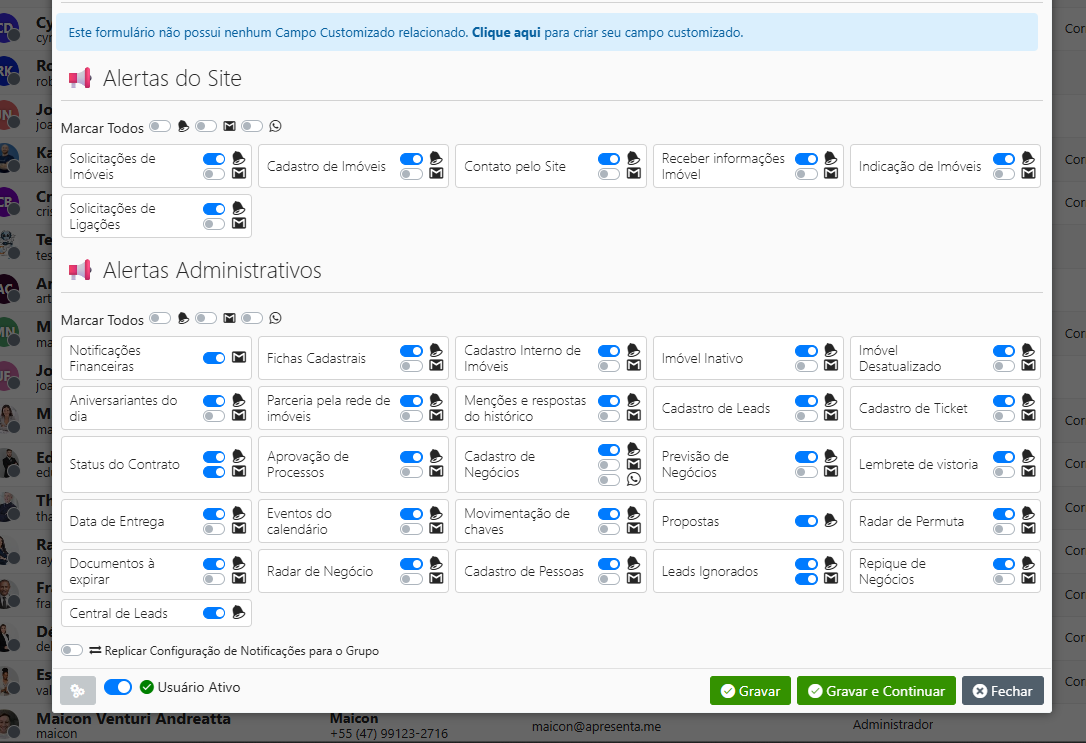Disable bell notification for Cadastro de Leads
This screenshot has height=743, width=1086.
point(806,400)
